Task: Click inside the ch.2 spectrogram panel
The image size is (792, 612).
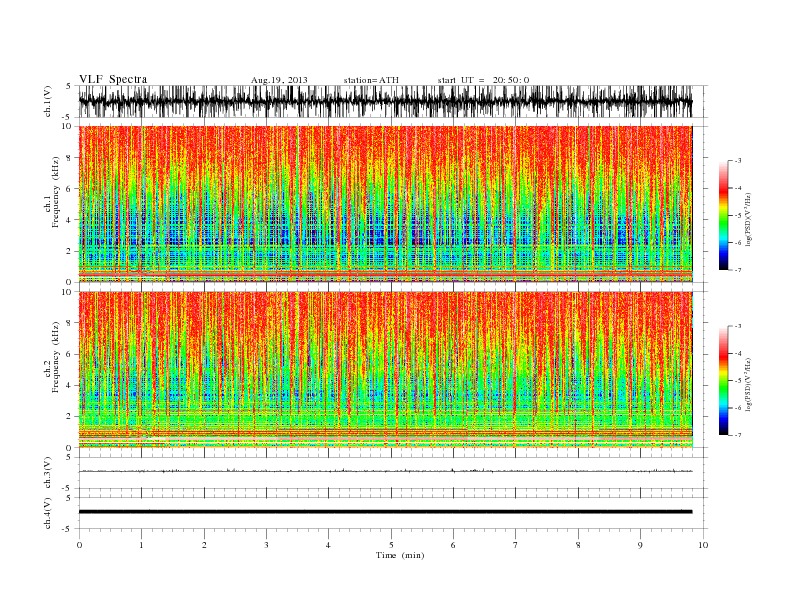Action: point(385,370)
